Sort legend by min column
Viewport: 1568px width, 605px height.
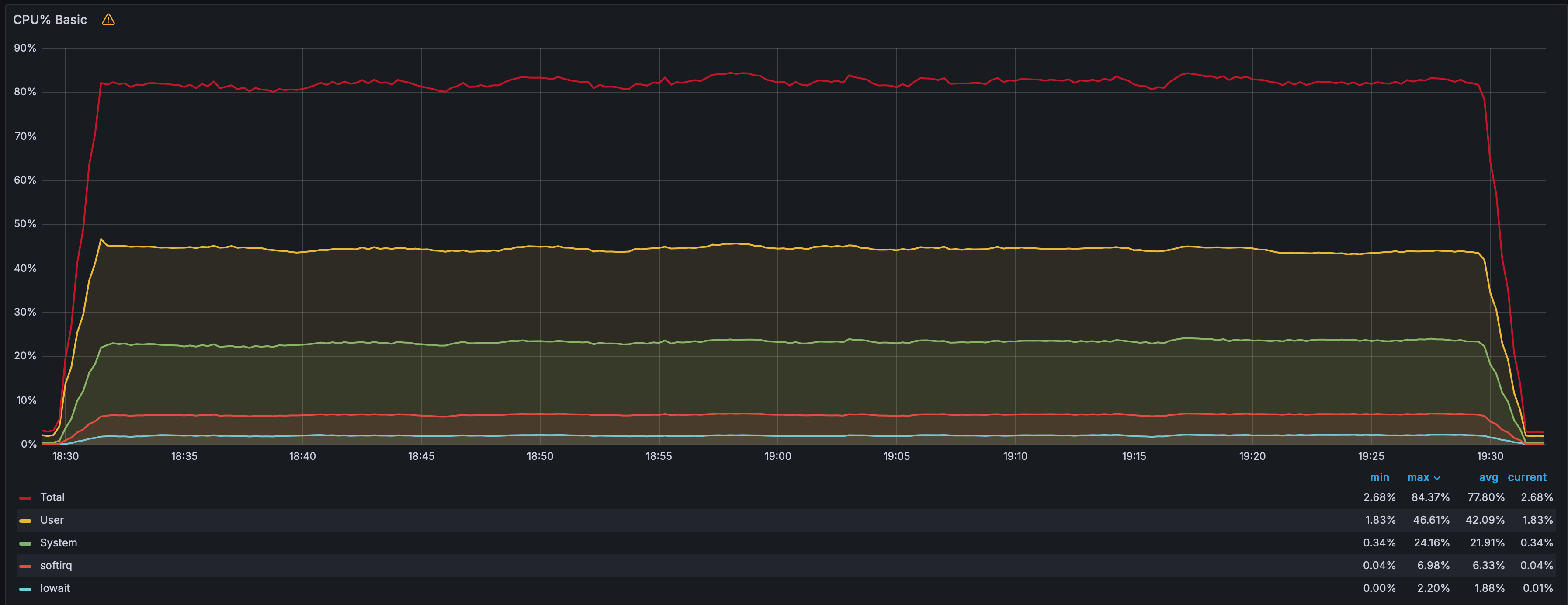(x=1379, y=477)
